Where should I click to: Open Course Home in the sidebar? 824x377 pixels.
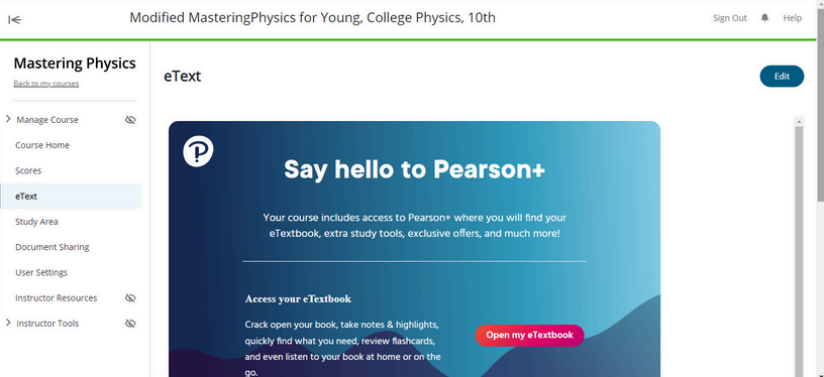[x=42, y=145]
